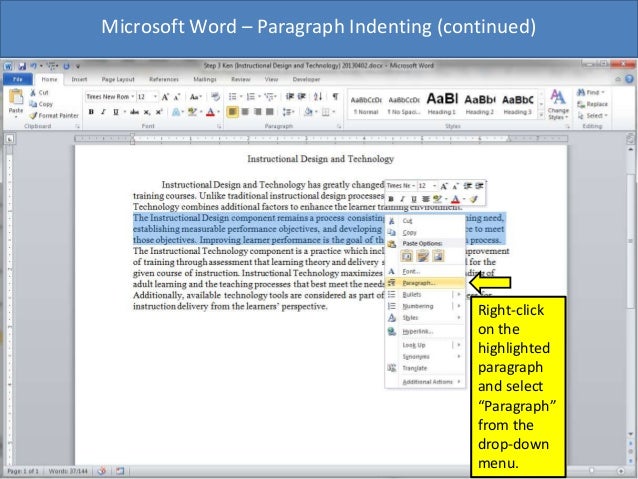Switch to the Insert tab
The image size is (638, 479).
click(79, 79)
